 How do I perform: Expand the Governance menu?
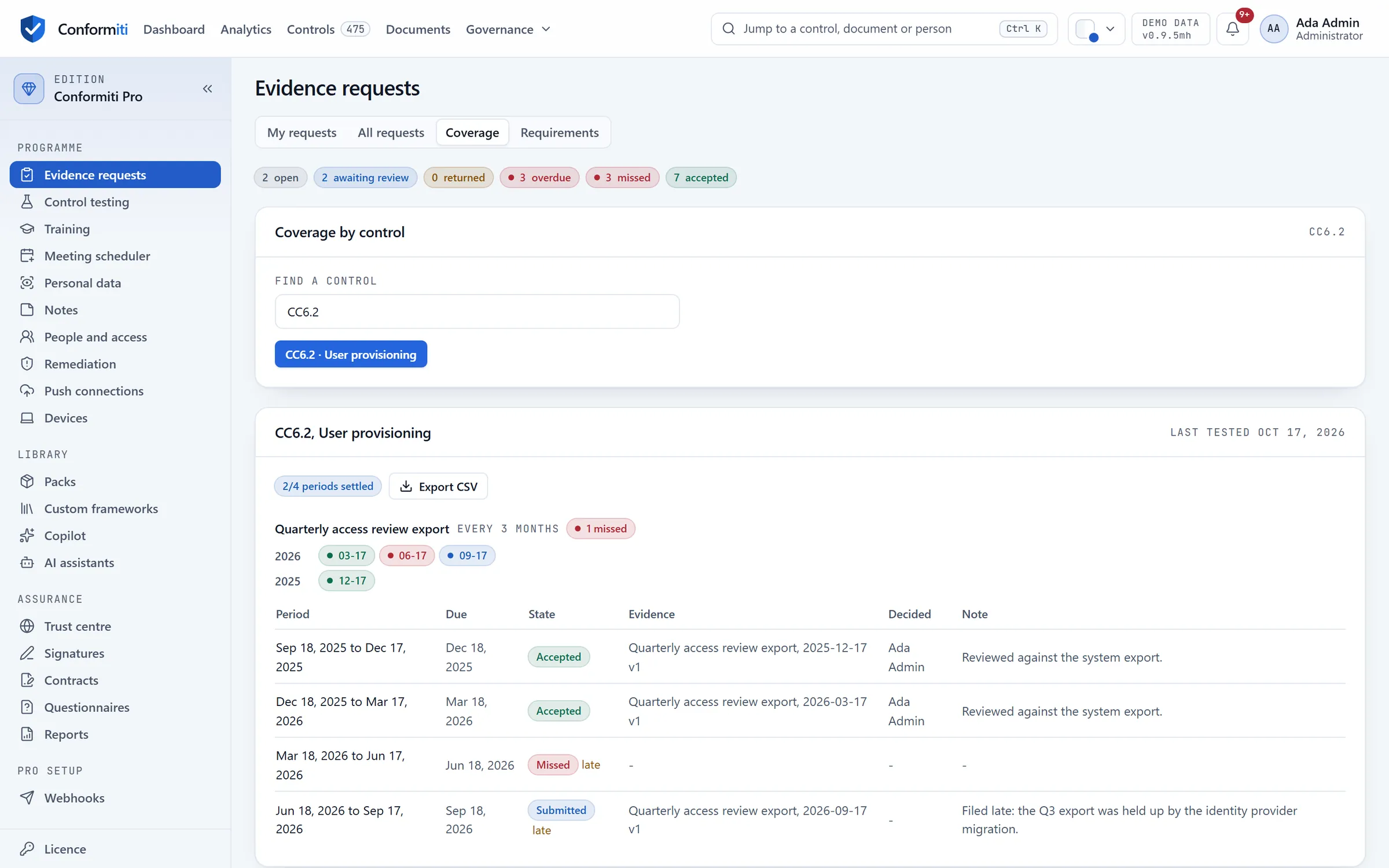coord(508,29)
